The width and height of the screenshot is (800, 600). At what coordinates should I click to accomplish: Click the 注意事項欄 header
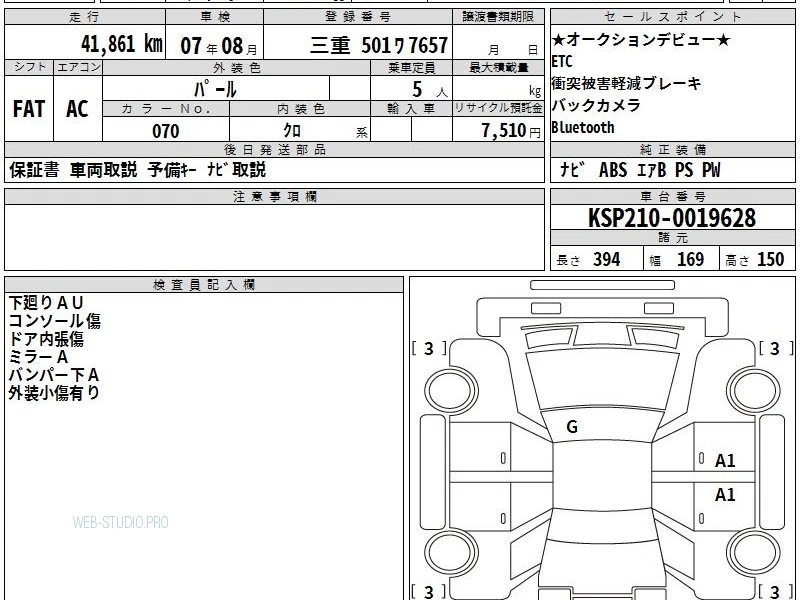(x=274, y=196)
